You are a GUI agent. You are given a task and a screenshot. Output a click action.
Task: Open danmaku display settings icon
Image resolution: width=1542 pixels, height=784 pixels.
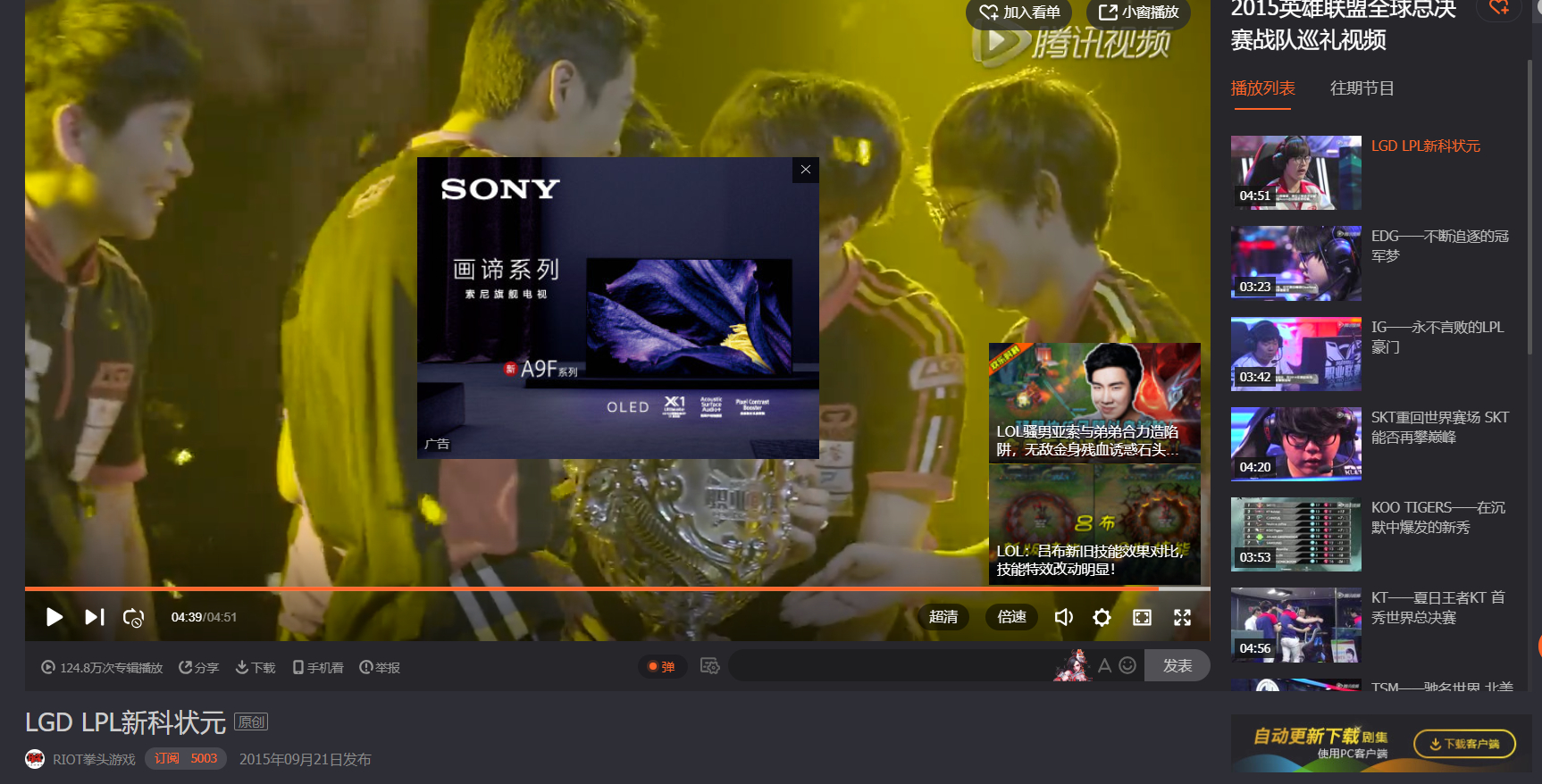(710, 666)
